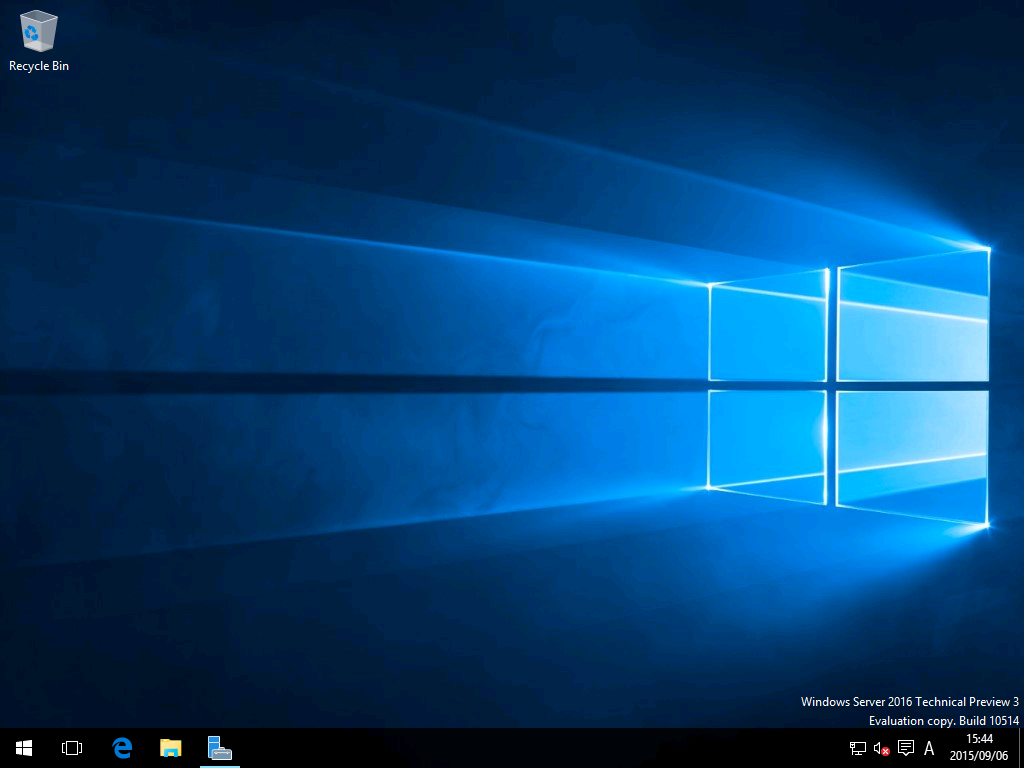Open the Action Center notifications icon
This screenshot has width=1024, height=768.
(x=906, y=748)
